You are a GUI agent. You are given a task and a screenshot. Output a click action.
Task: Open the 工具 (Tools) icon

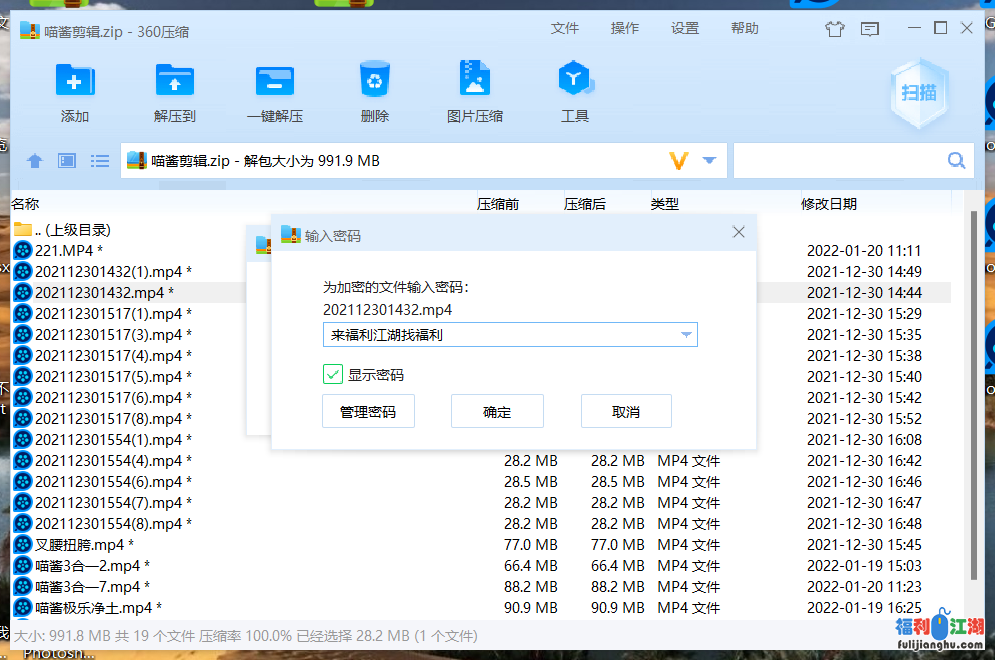coord(575,80)
